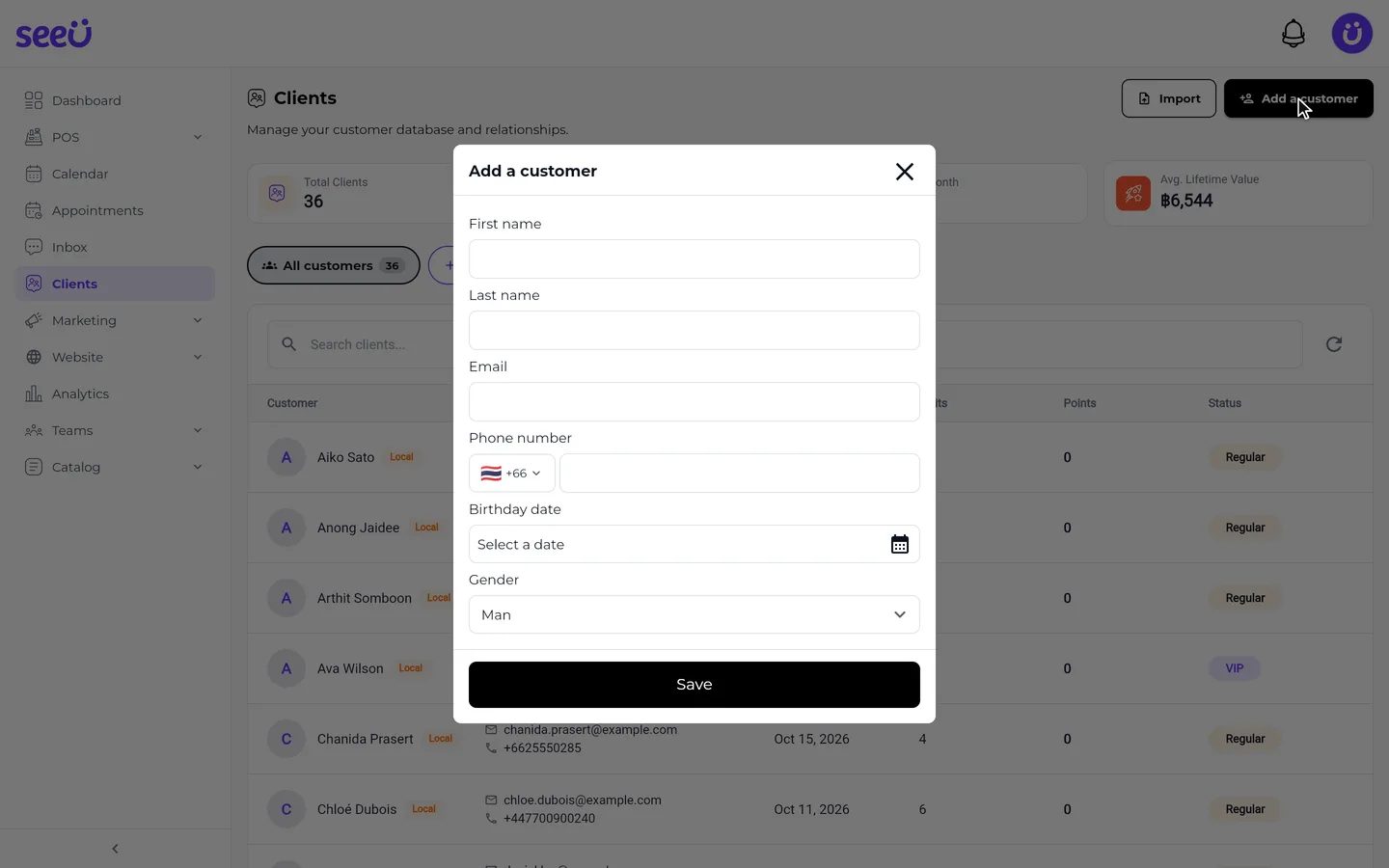Click the Dashboard sidebar icon
The height and width of the screenshot is (868, 1389).
[34, 100]
